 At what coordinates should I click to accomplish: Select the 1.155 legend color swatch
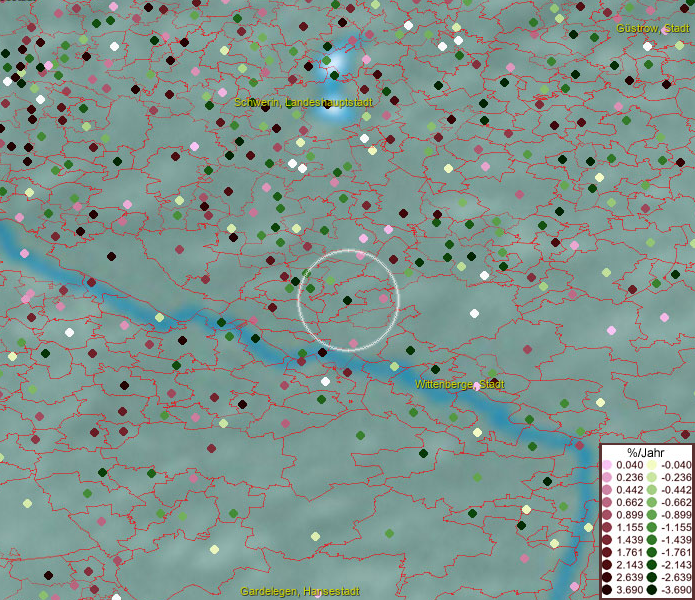pos(607,527)
